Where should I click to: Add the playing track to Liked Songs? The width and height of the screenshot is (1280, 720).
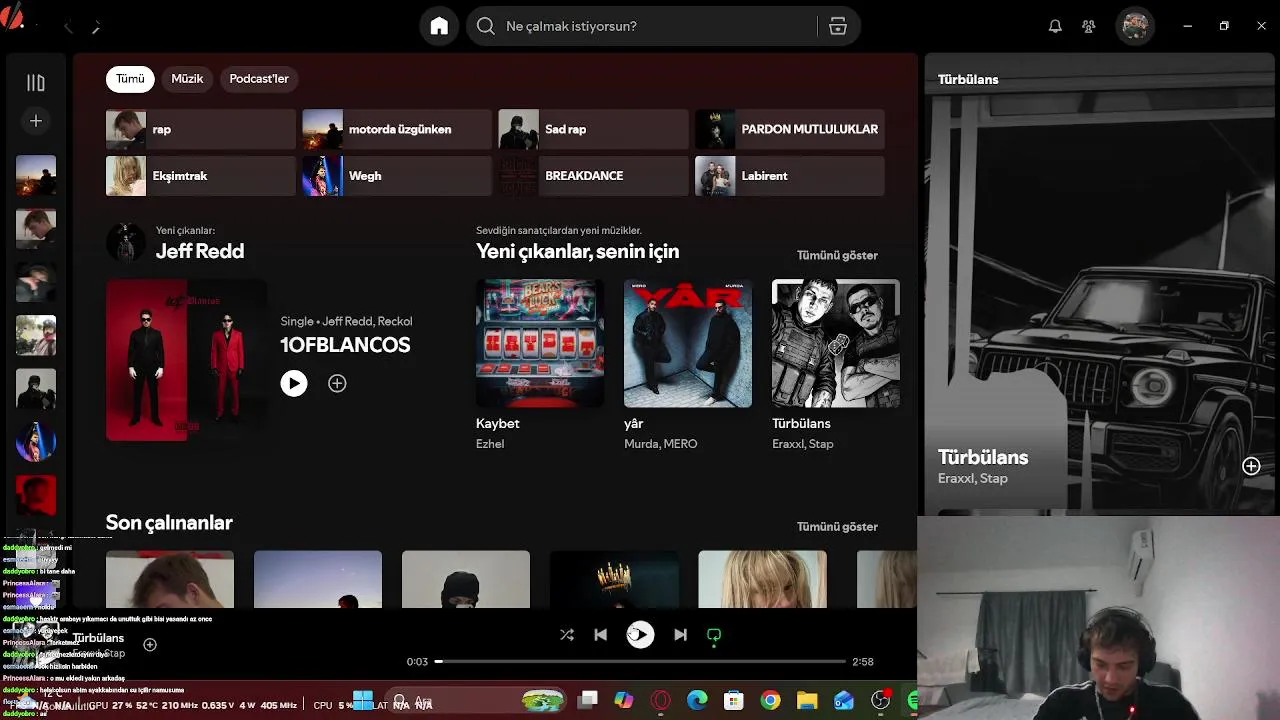pos(150,645)
